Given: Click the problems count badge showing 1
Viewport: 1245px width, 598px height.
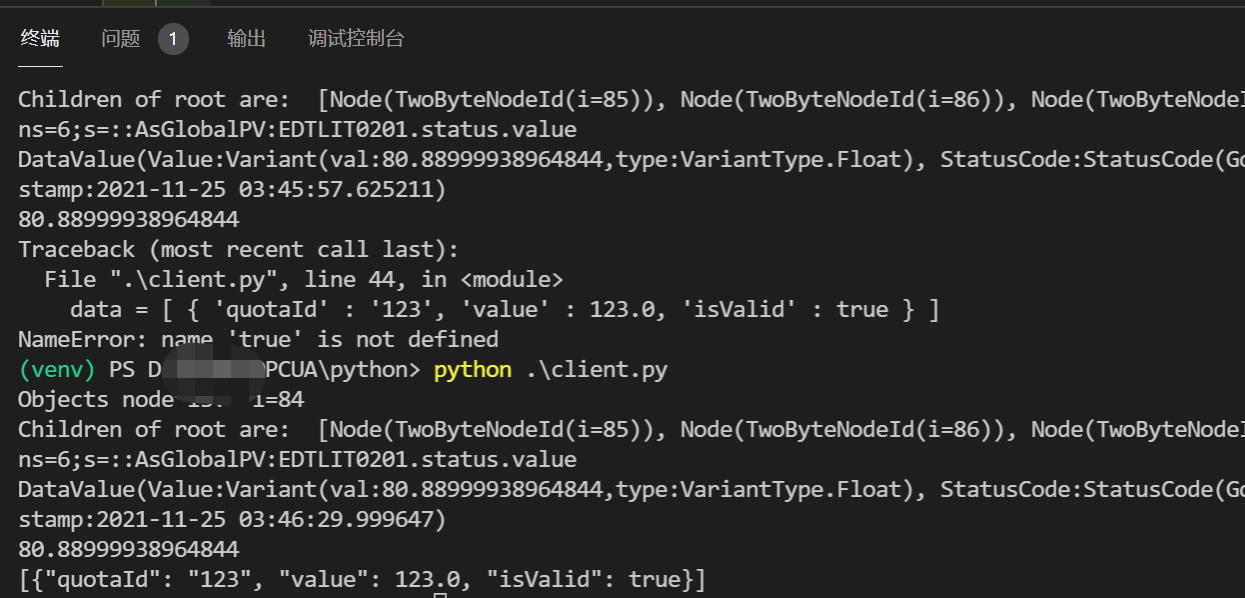Looking at the screenshot, I should pos(171,38).
